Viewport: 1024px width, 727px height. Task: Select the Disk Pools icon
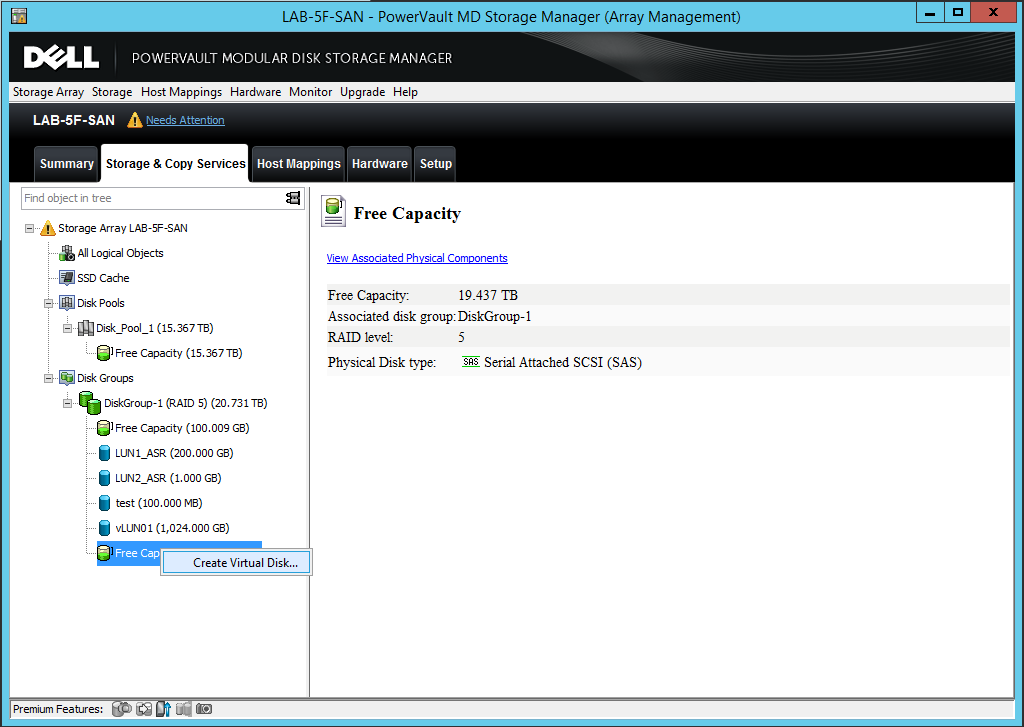(65, 302)
